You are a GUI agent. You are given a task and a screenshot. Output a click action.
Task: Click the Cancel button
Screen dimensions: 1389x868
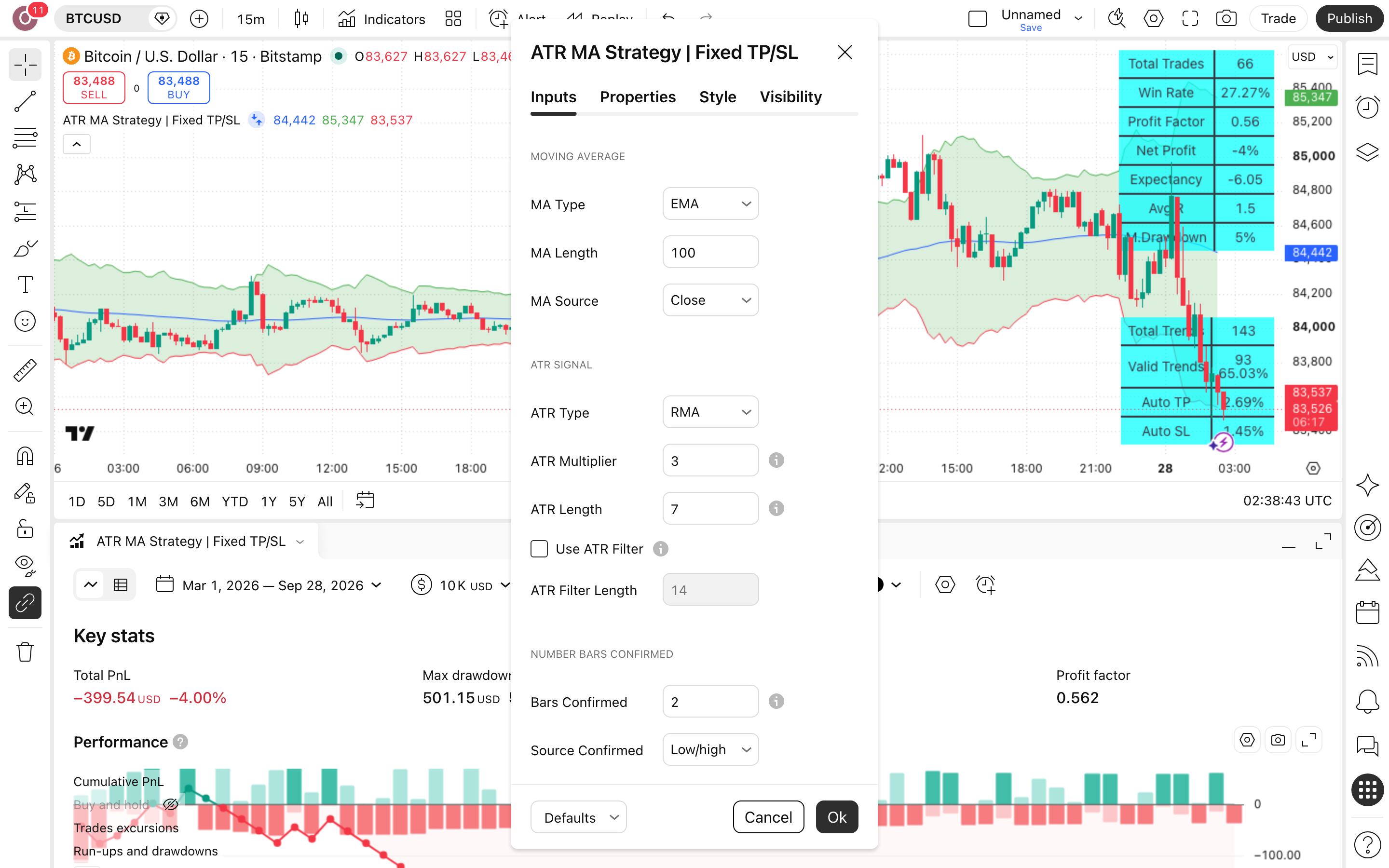pyautogui.click(x=768, y=817)
